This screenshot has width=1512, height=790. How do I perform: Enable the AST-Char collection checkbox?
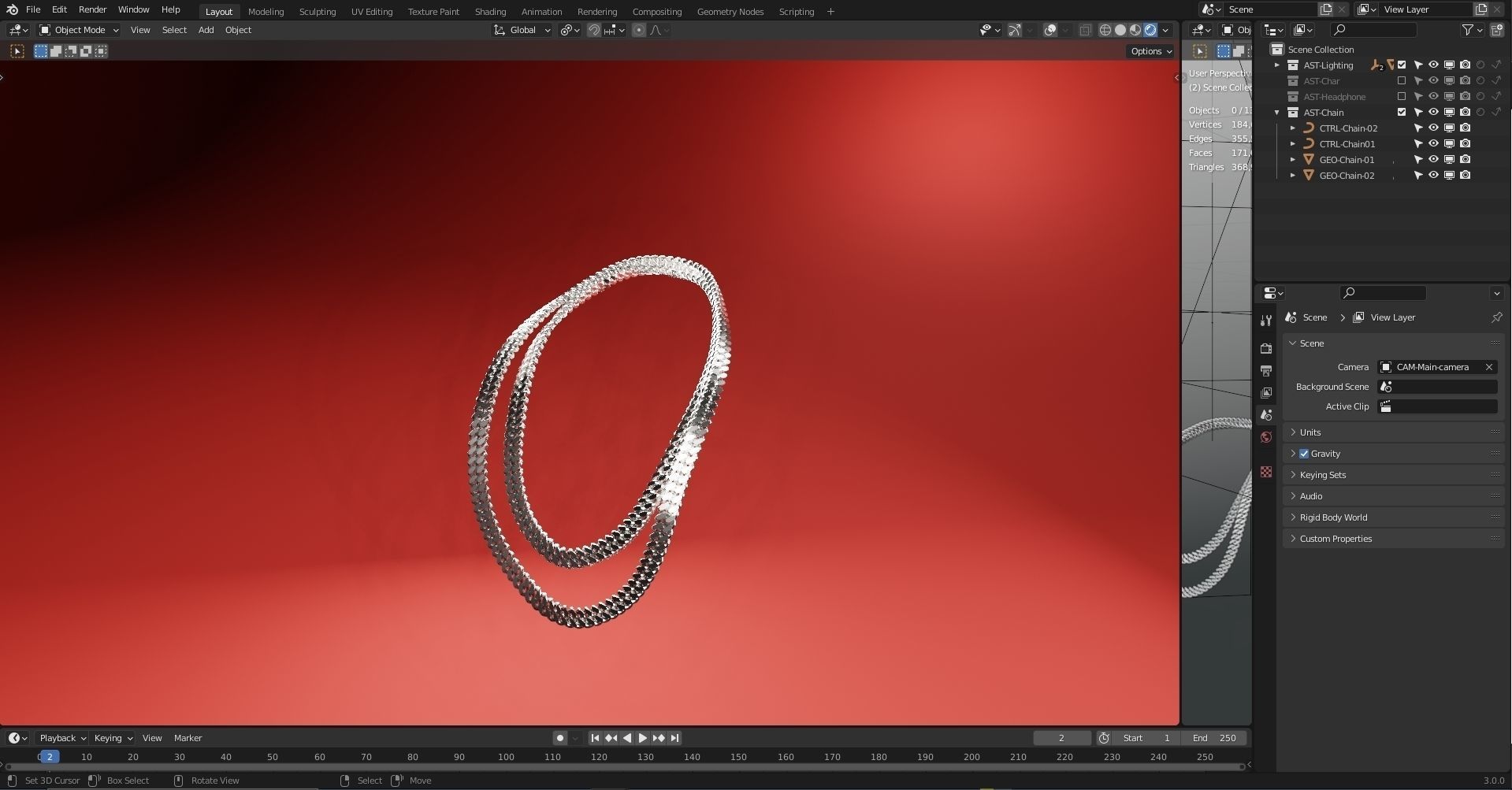tap(1402, 81)
